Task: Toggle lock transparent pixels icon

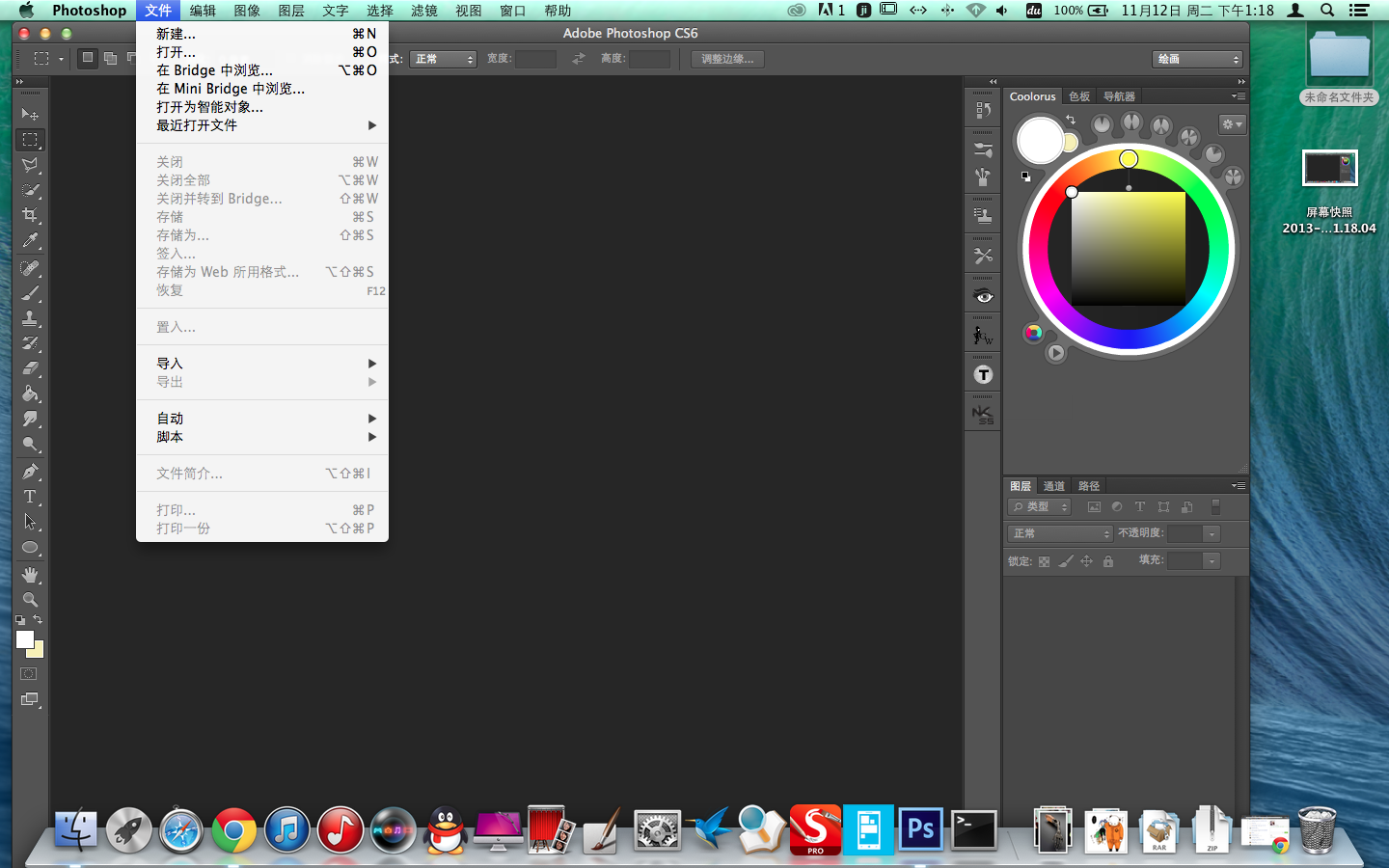Action: (1044, 561)
